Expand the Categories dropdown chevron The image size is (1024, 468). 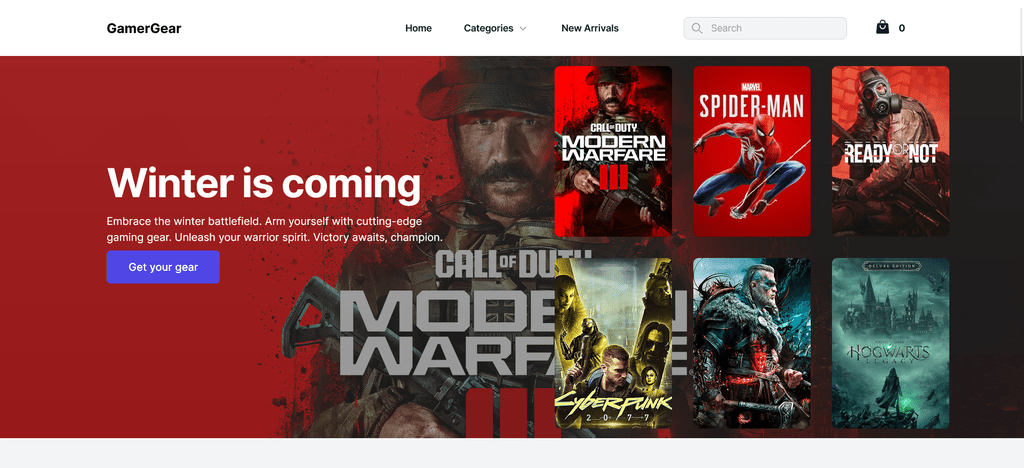pyautogui.click(x=522, y=29)
